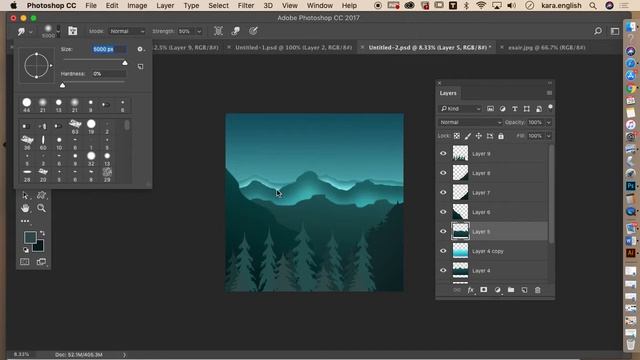The image size is (640, 360).
Task: Filter layers by shape layers icon
Action: click(527, 109)
